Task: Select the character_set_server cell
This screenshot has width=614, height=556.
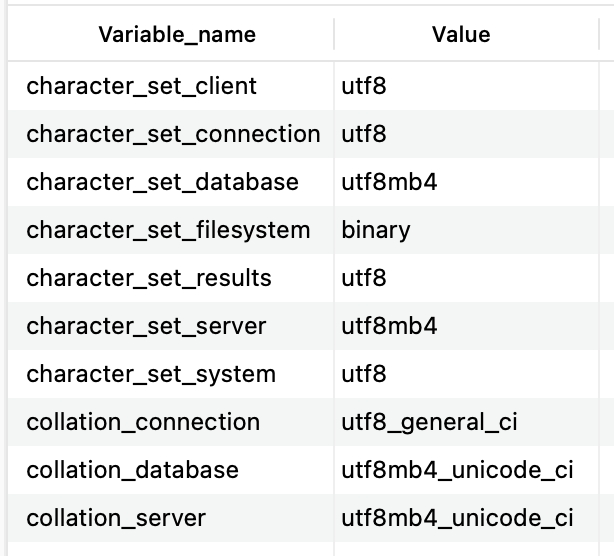Action: tap(146, 326)
